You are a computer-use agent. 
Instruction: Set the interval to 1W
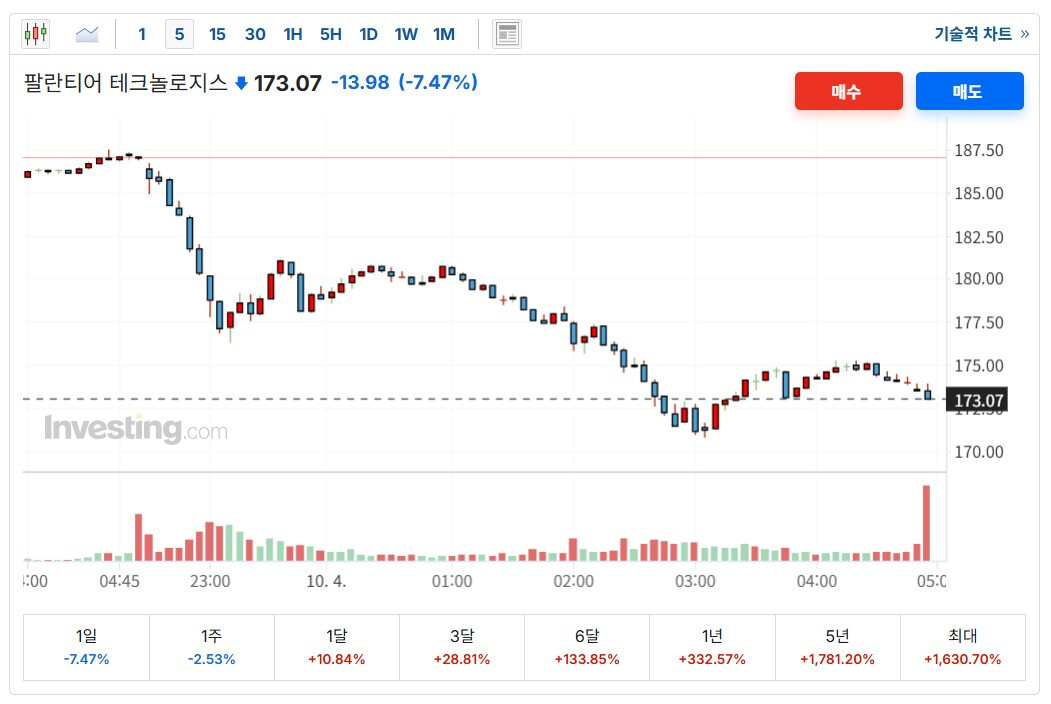[x=406, y=34]
